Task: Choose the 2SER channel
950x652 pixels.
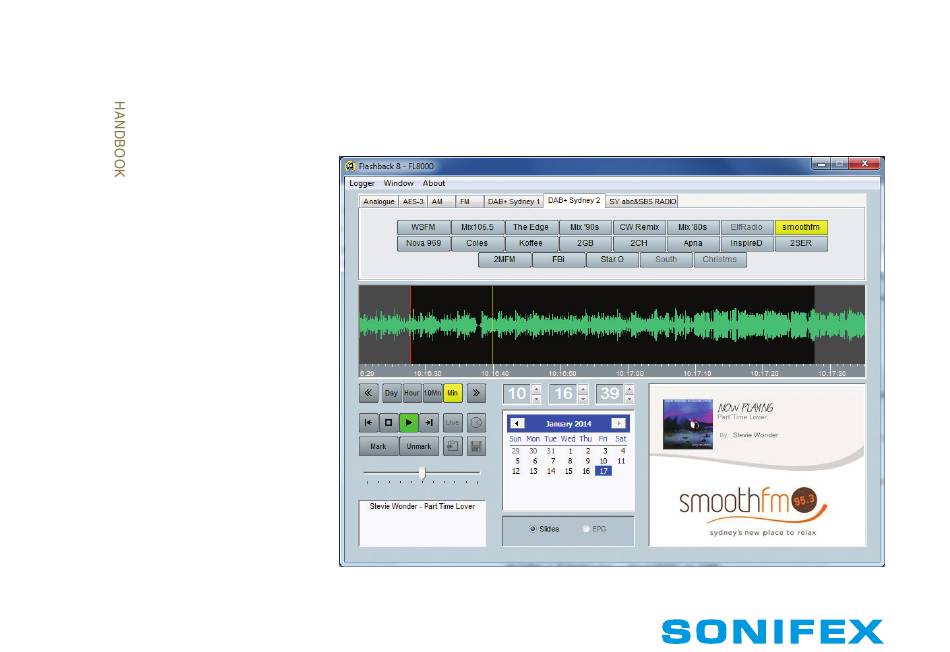Action: [x=800, y=243]
